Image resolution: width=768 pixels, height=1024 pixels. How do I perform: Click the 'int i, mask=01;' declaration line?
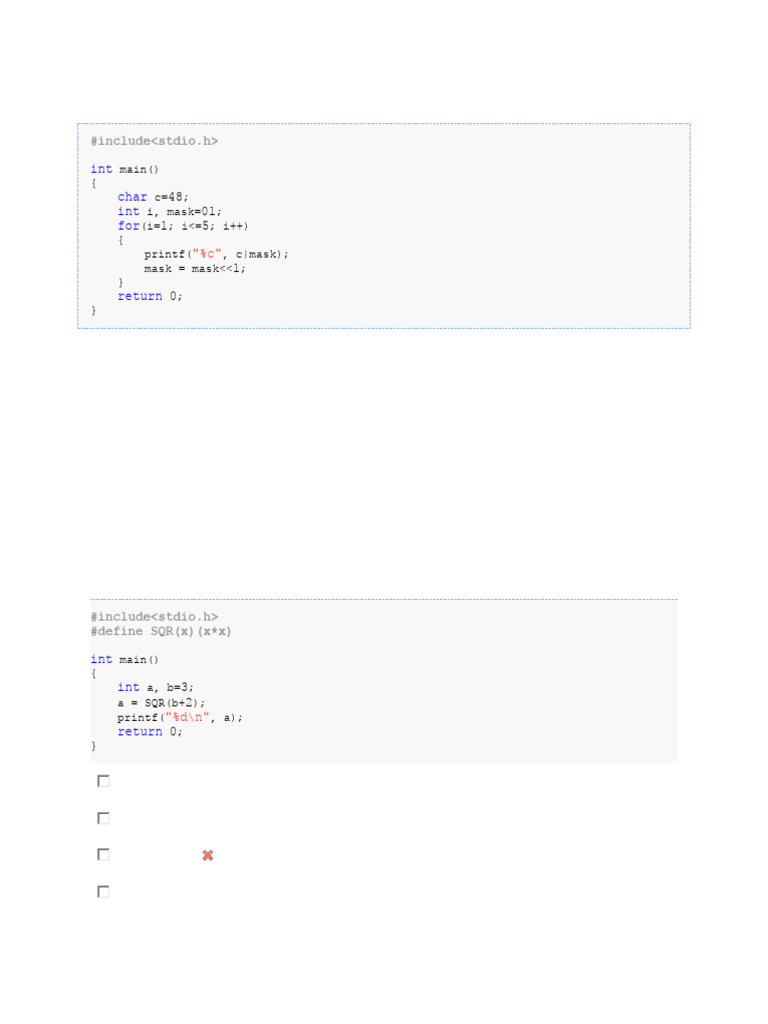pos(169,211)
